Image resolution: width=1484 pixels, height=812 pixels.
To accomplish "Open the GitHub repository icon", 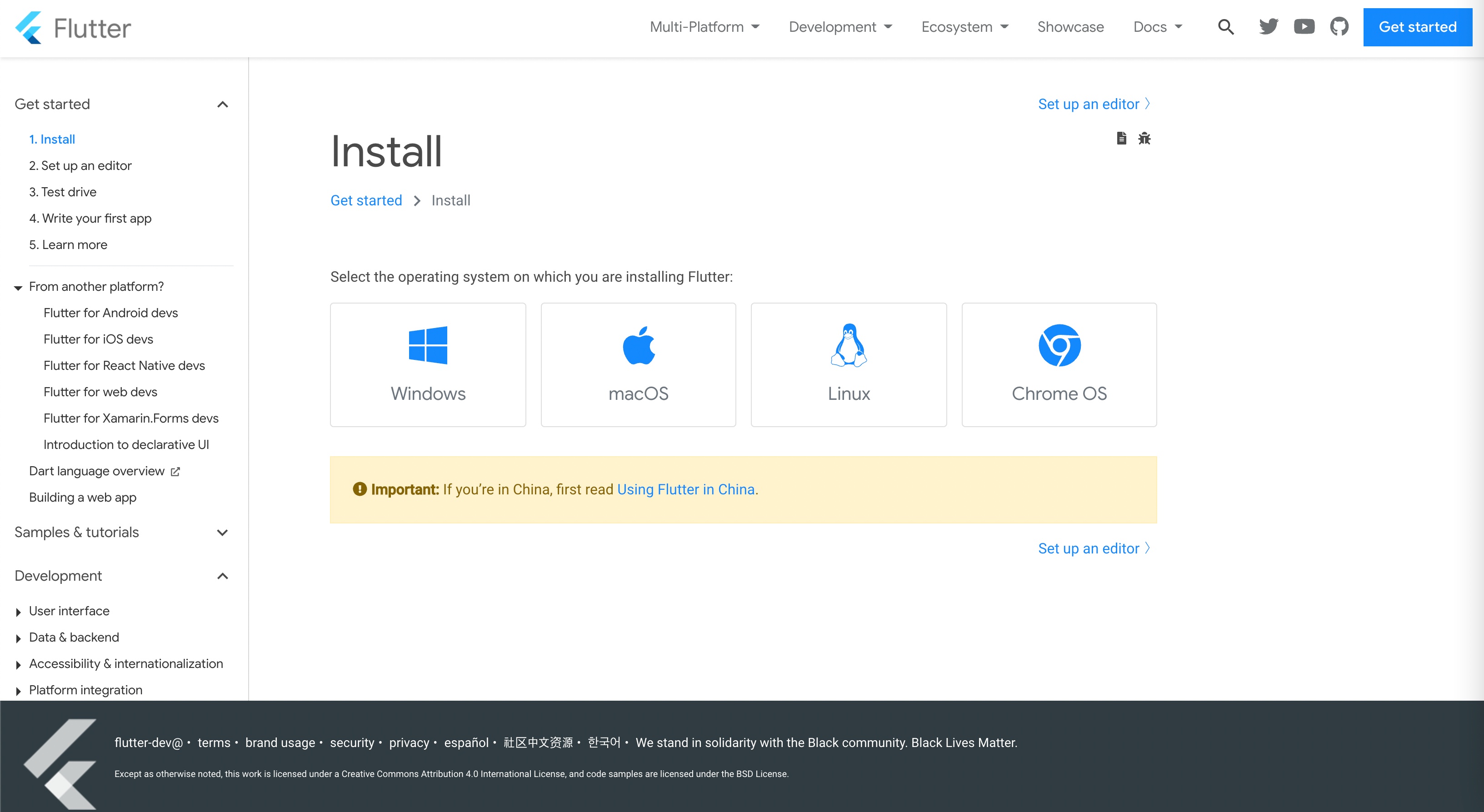I will [x=1339, y=27].
